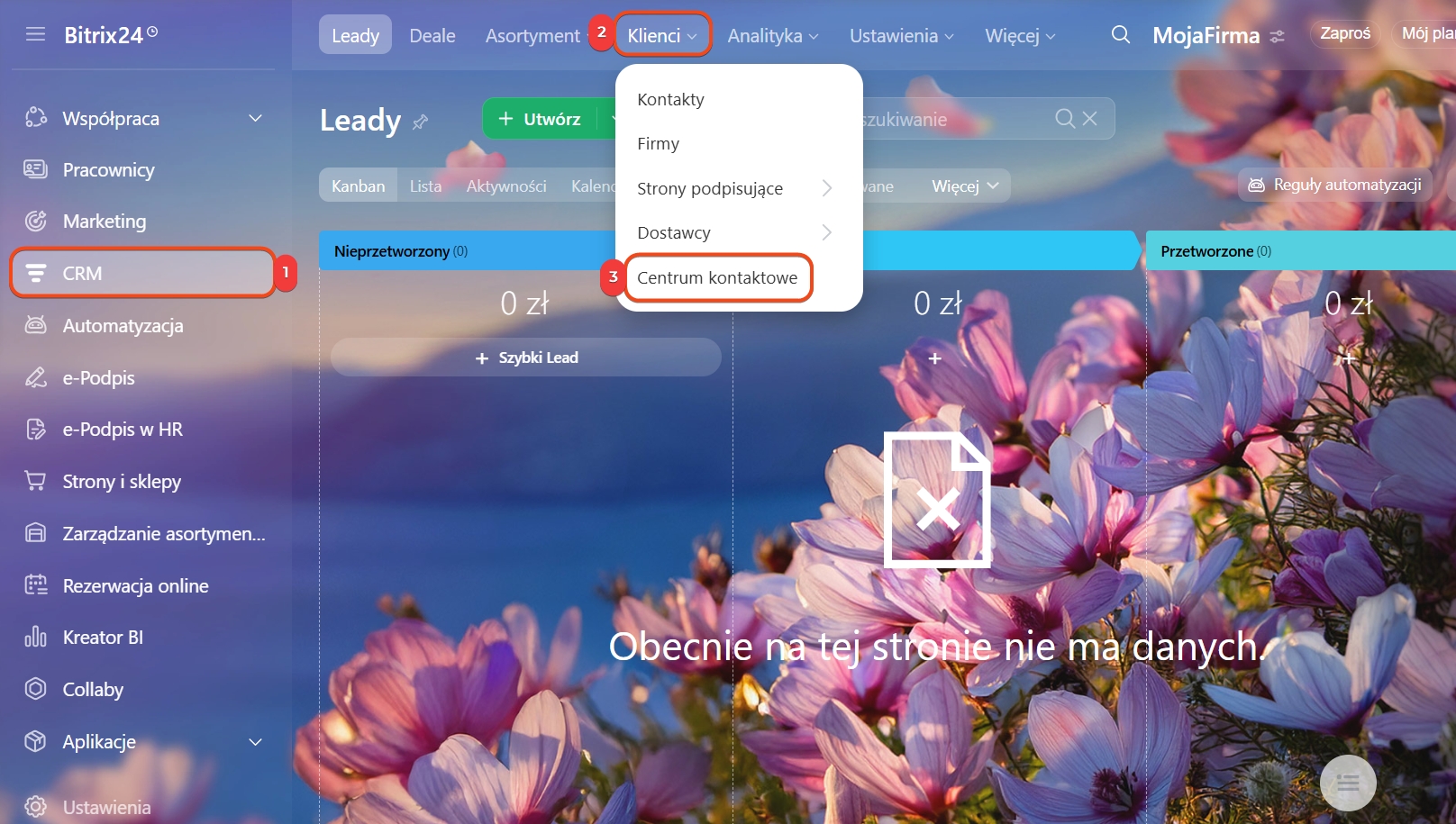This screenshot has width=1456, height=824.
Task: Click the e-Podpis pen icon
Action: pos(35,377)
